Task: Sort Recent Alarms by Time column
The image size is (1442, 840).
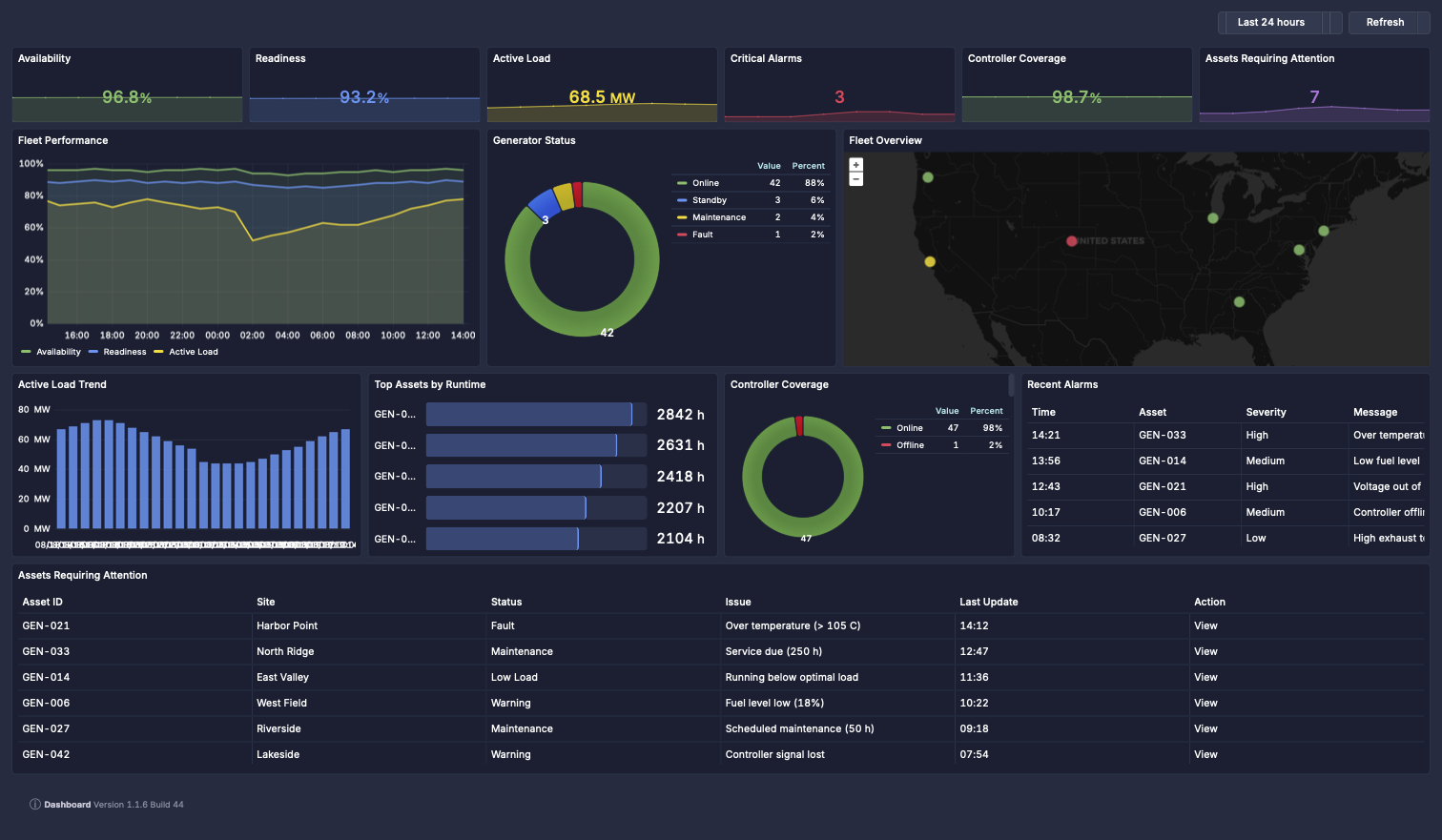Action: pos(1043,412)
